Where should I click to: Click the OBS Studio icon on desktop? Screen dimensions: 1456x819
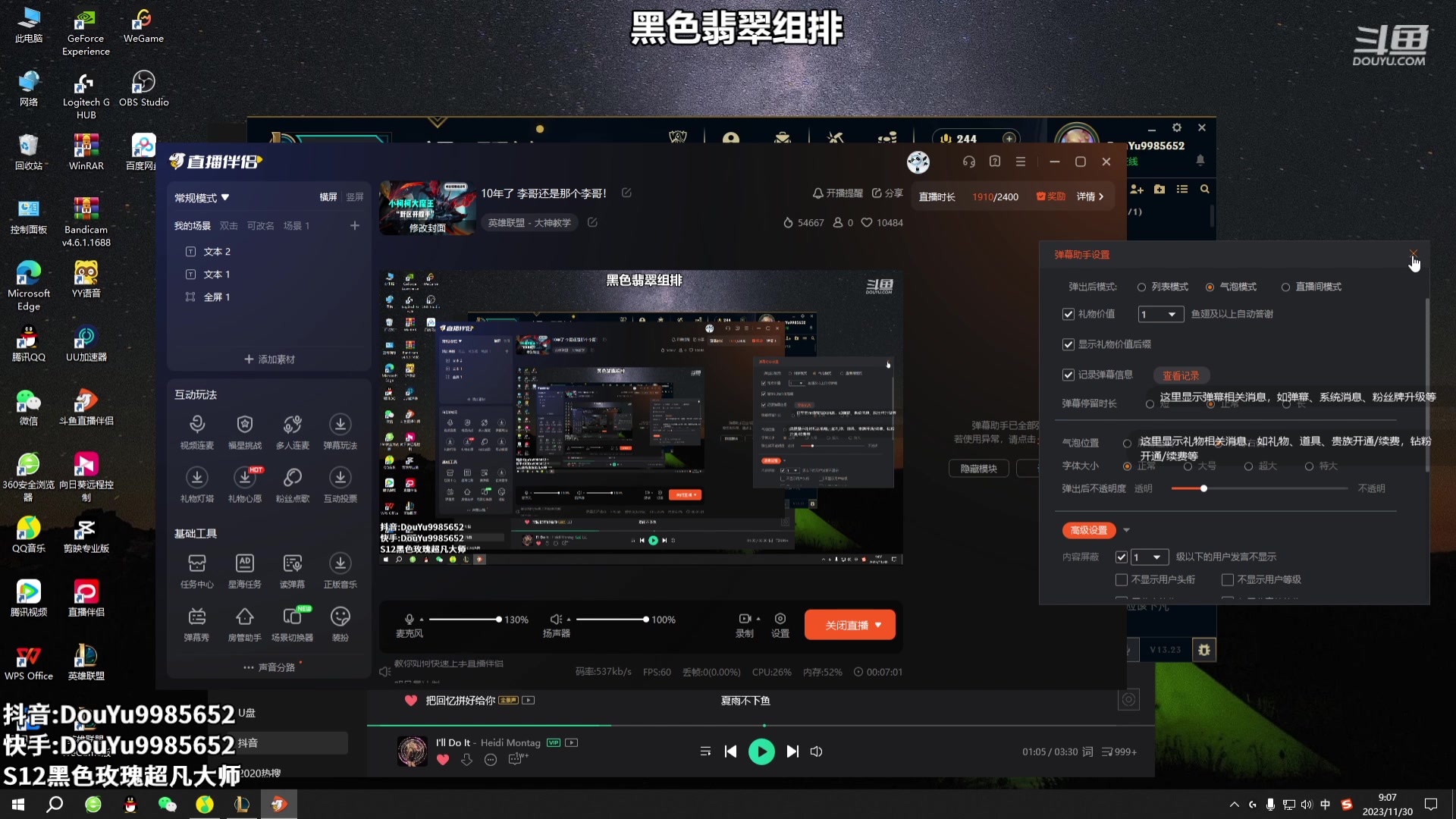click(x=143, y=88)
